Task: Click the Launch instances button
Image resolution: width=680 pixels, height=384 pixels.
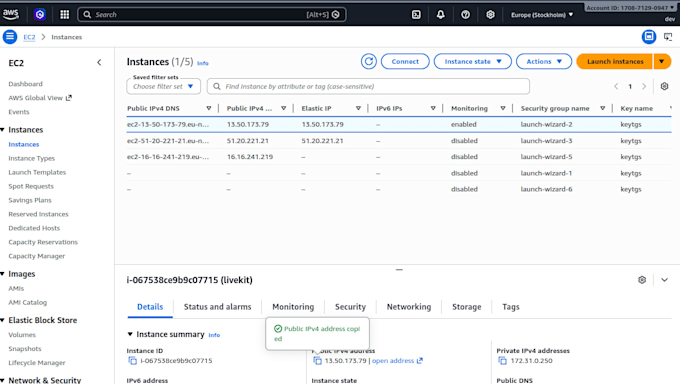Action: click(x=615, y=62)
